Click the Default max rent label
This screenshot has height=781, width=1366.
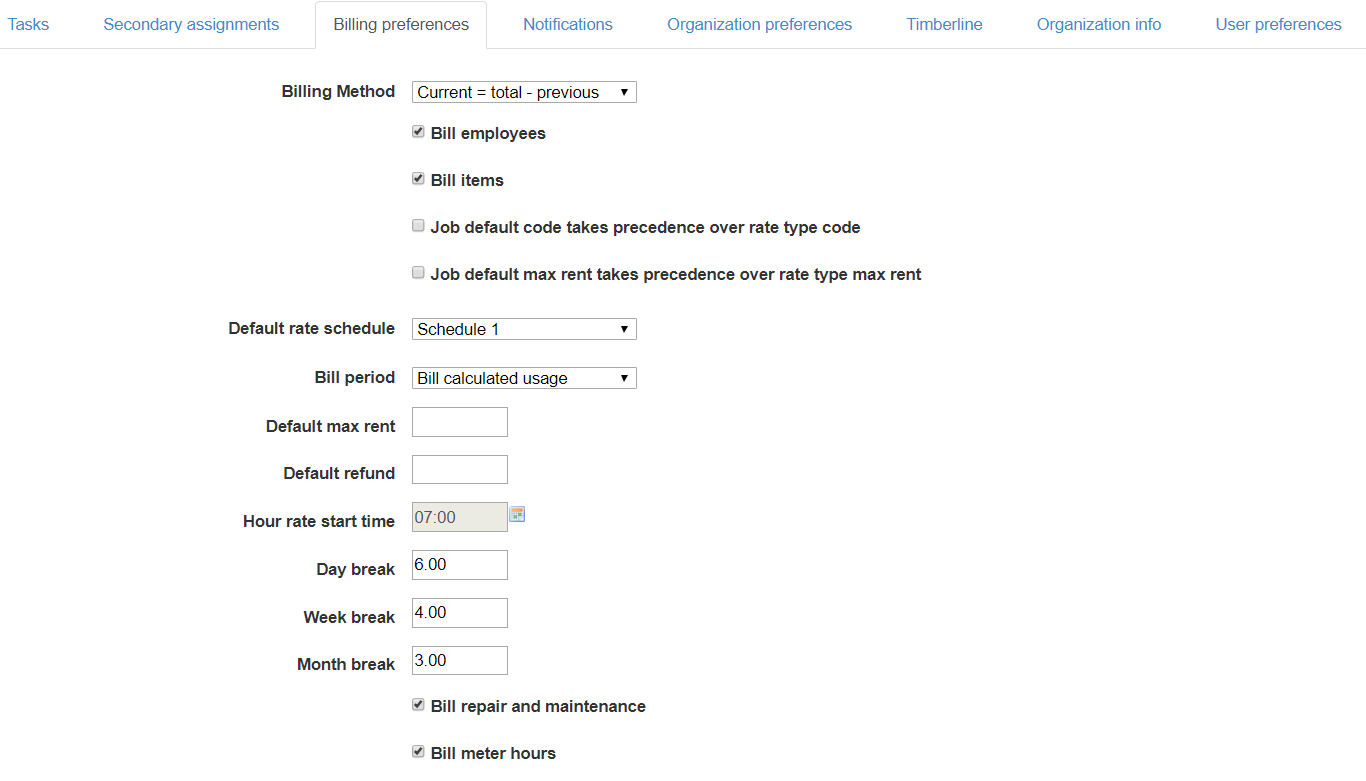tap(330, 426)
